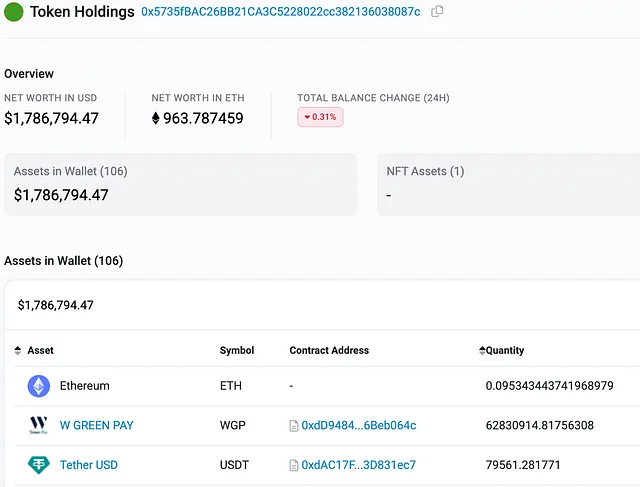
Task: Click the red 0.31% balance change badge
Action: pos(320,117)
